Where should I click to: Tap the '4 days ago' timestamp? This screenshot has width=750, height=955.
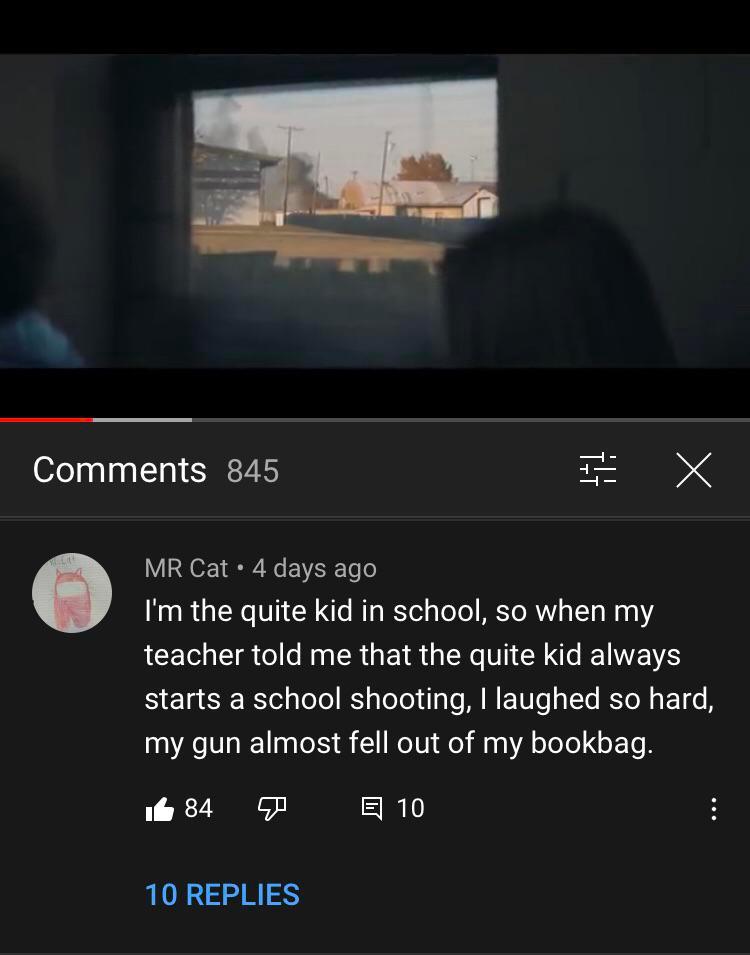(x=314, y=568)
